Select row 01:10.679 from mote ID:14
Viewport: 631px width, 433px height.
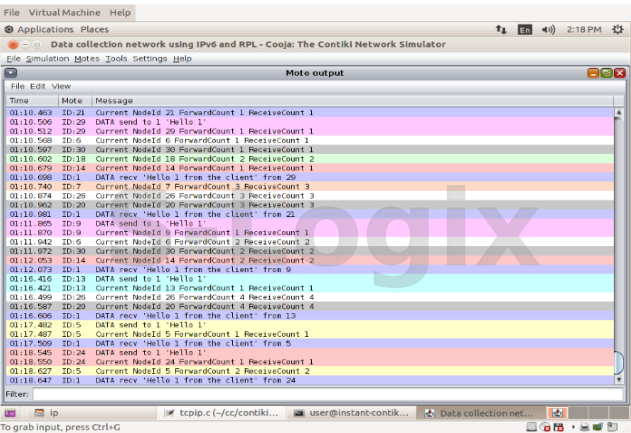click(x=310, y=168)
